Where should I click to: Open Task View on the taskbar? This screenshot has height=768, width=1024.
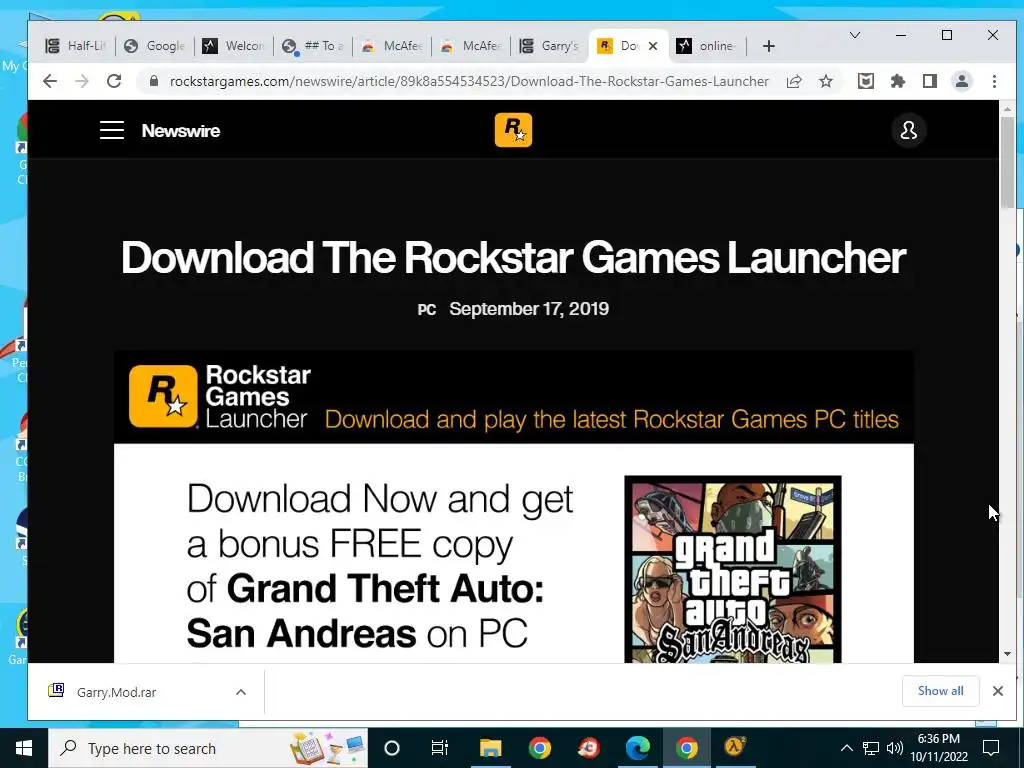440,748
